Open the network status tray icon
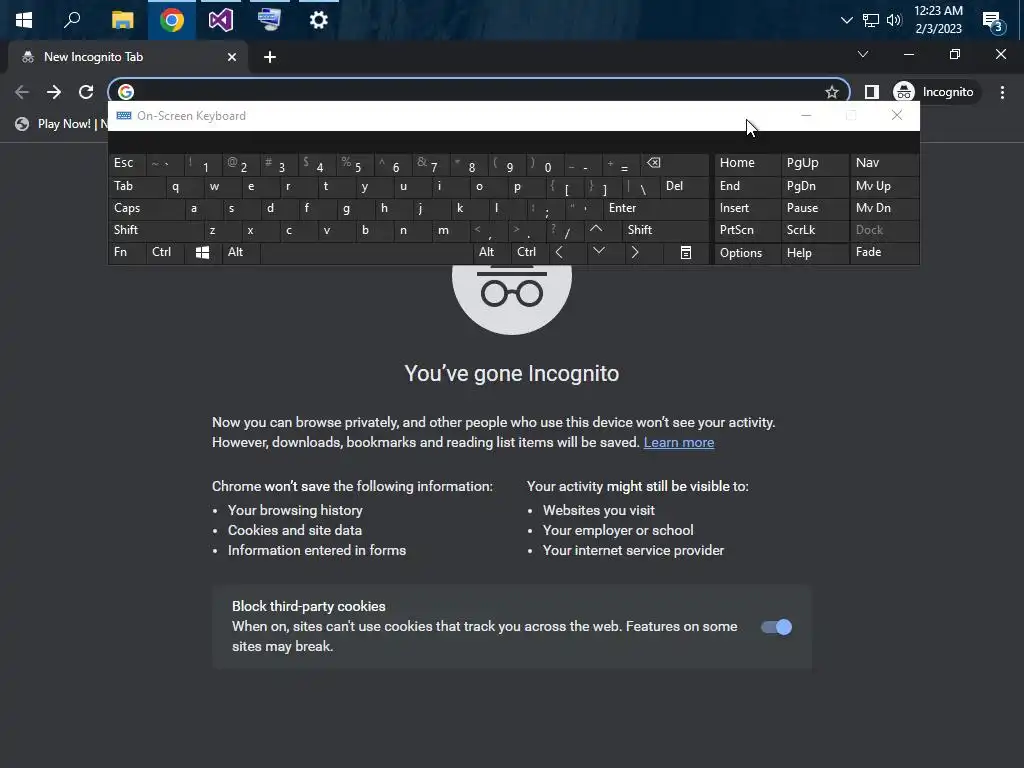Viewport: 1024px width, 768px height. [871, 20]
